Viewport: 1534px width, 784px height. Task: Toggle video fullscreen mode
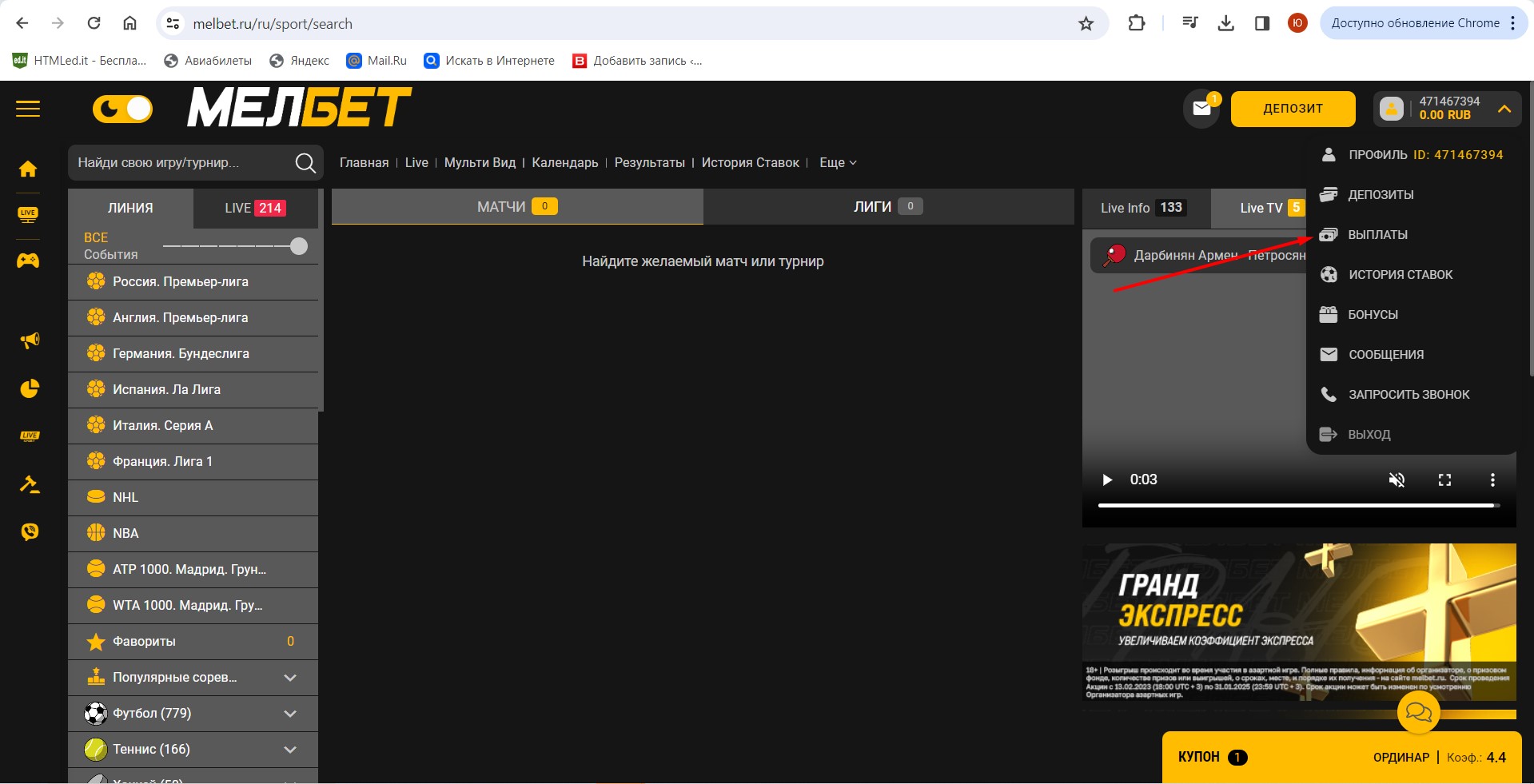point(1444,480)
